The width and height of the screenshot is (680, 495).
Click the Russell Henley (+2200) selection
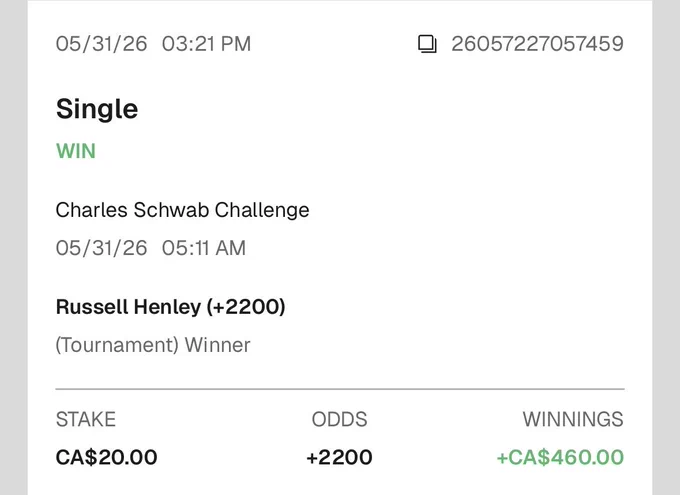[x=170, y=307]
